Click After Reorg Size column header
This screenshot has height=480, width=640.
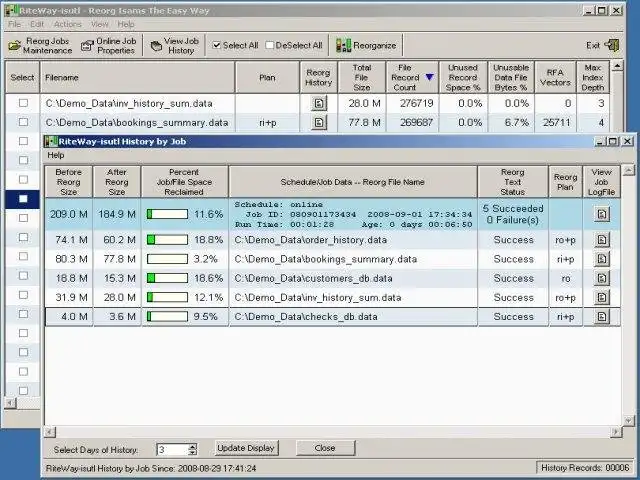tap(117, 182)
